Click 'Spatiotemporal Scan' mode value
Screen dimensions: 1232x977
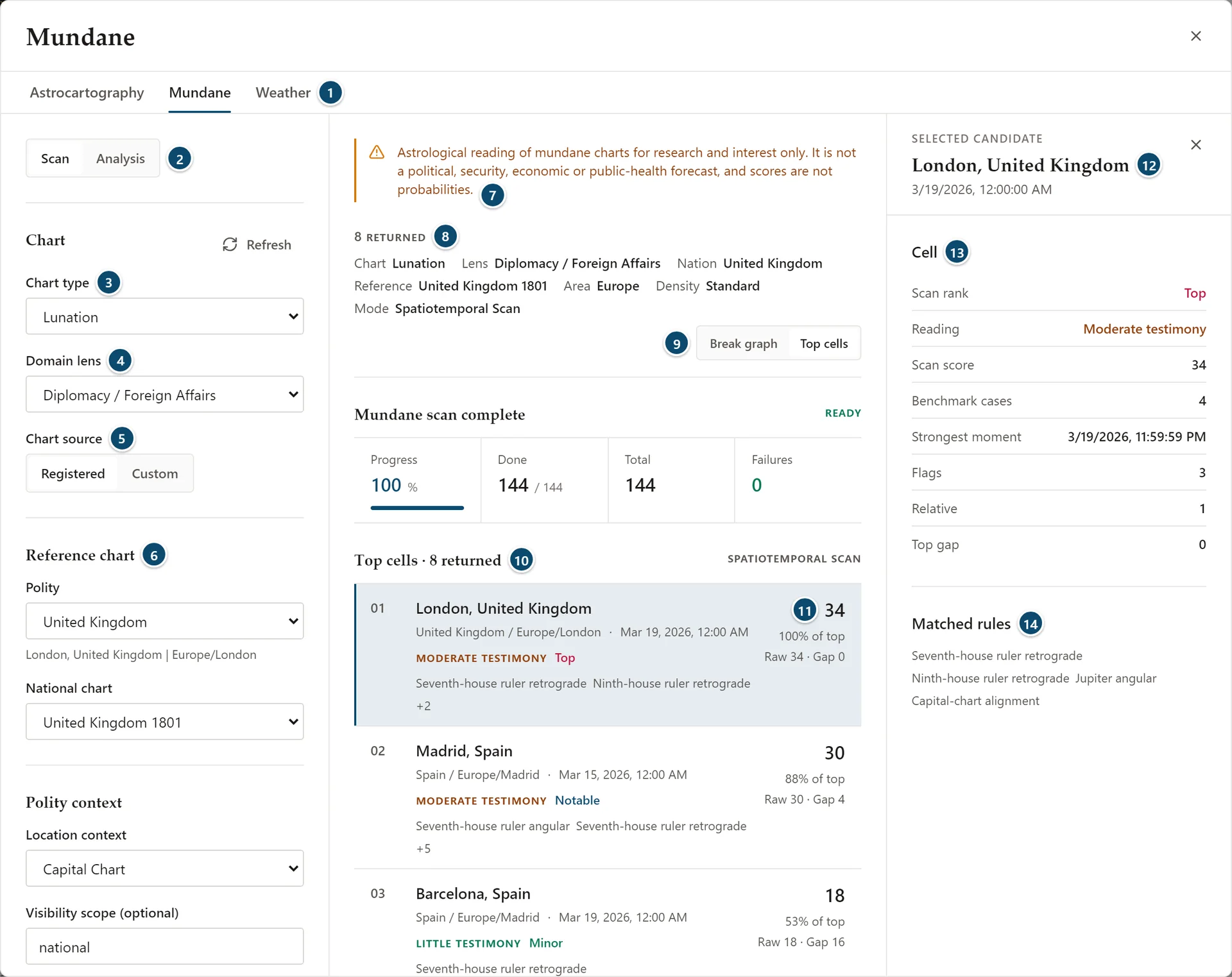click(458, 309)
